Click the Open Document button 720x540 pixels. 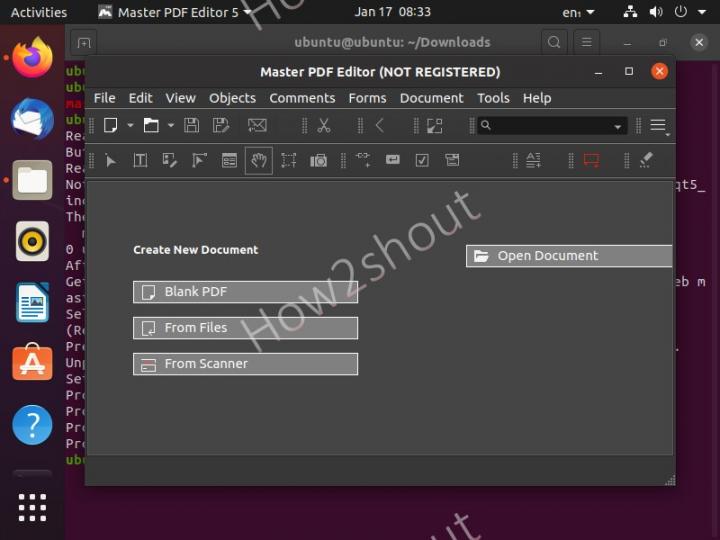click(x=569, y=256)
